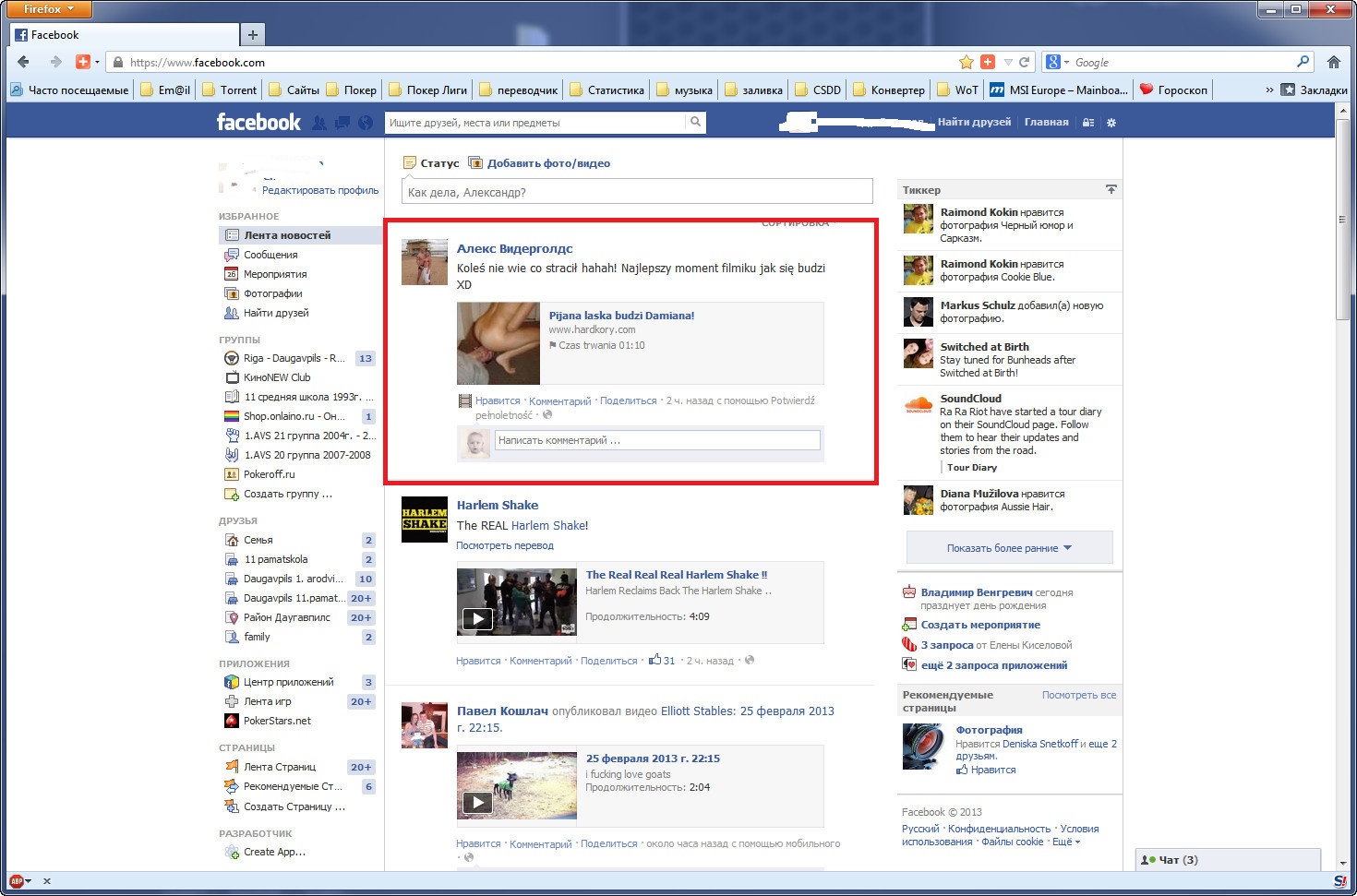The height and width of the screenshot is (896, 1357).
Task: Click Редактировать профиль link
Action: click(320, 190)
